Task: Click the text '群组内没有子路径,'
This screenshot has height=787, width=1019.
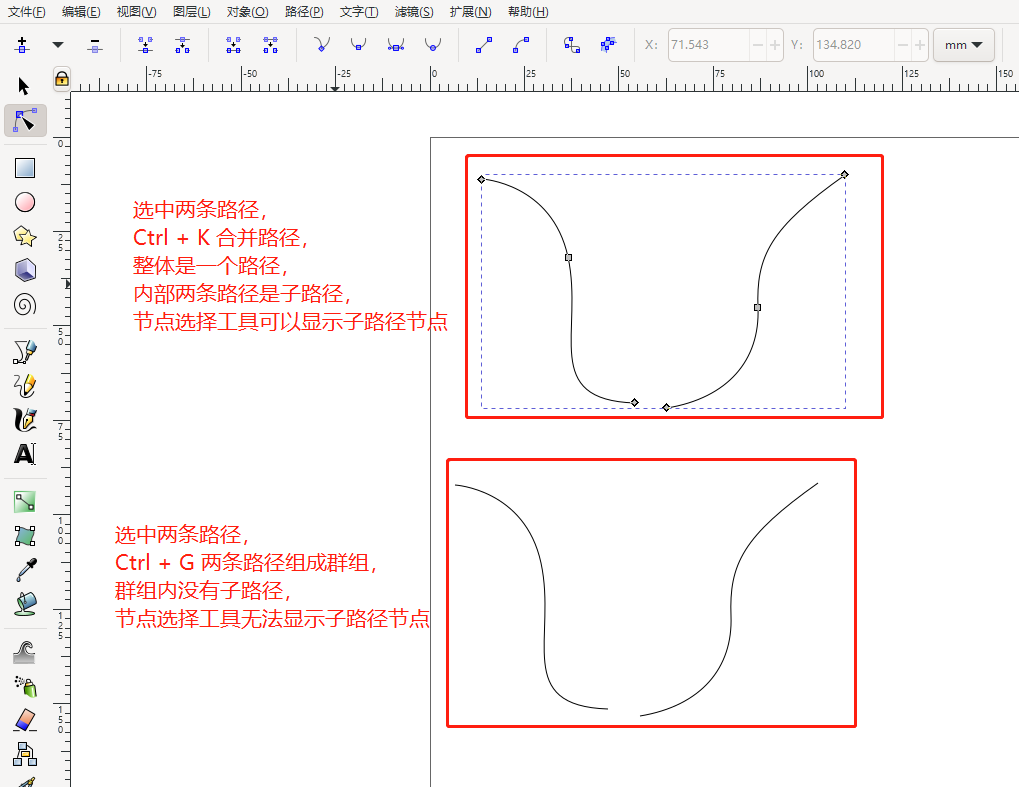Action: (x=203, y=591)
